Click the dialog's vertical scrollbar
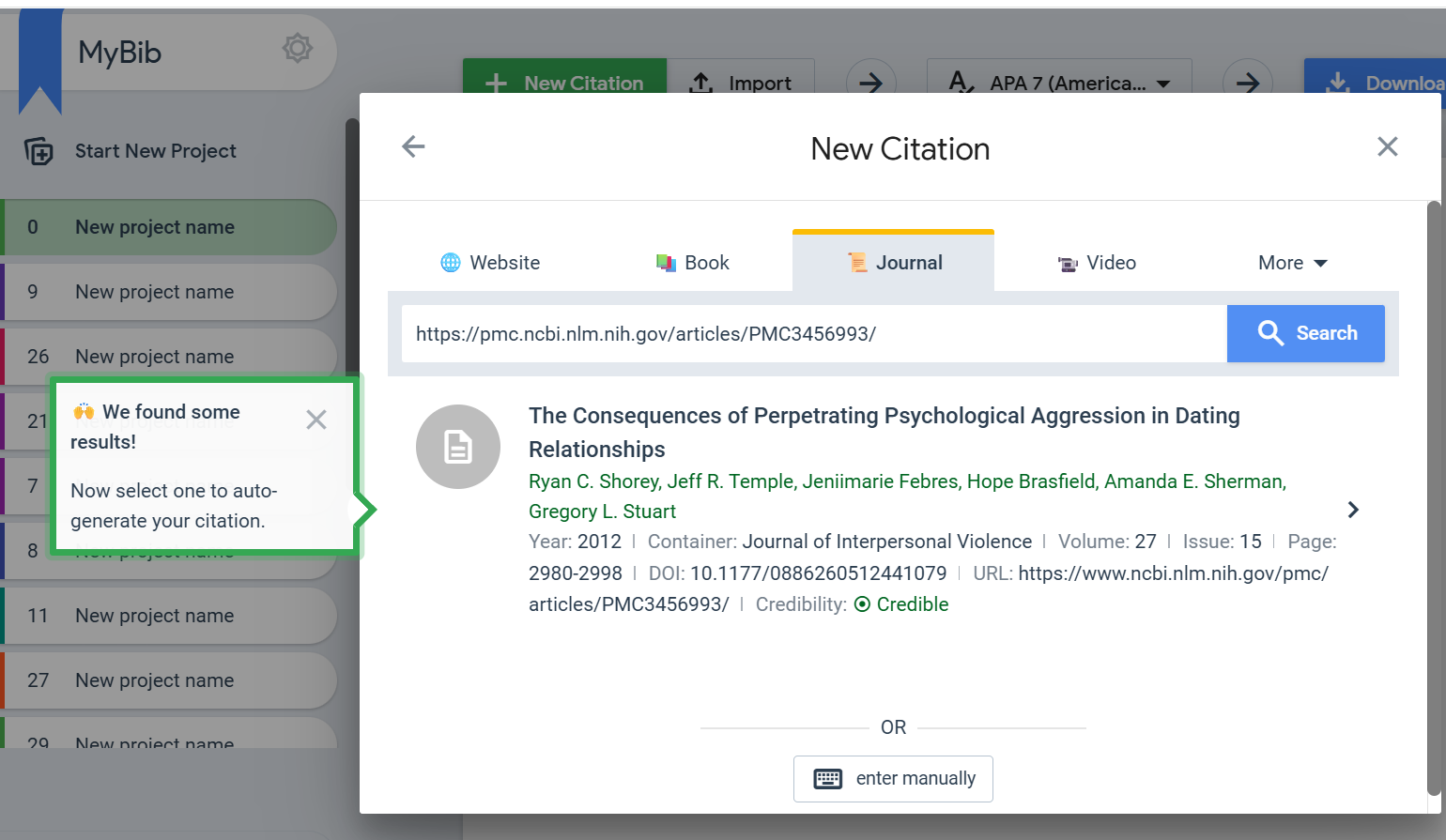Image resolution: width=1446 pixels, height=840 pixels. [x=1434, y=497]
